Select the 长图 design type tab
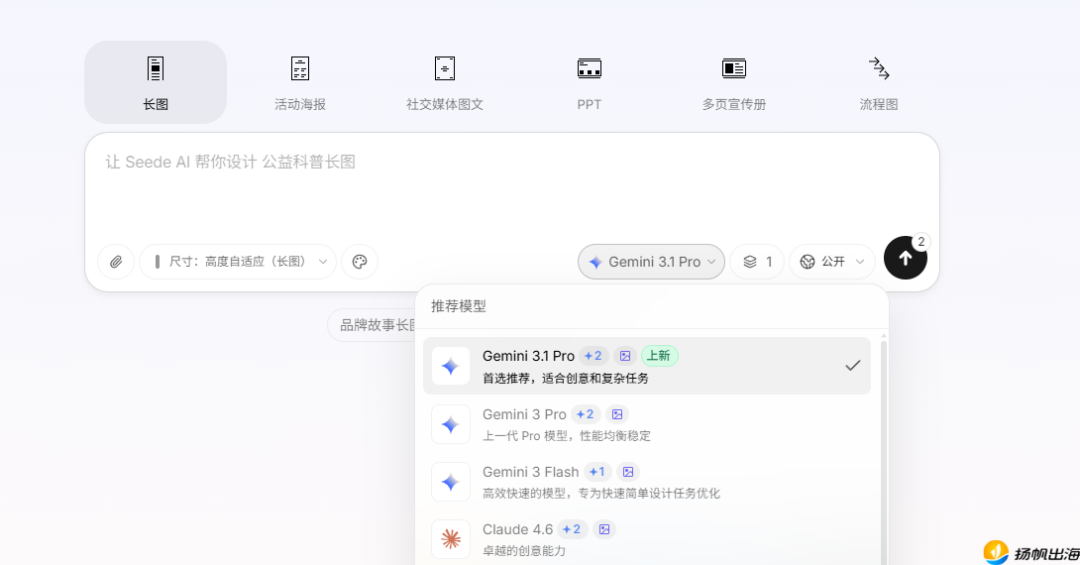Screen dimensions: 1080x565 point(156,83)
